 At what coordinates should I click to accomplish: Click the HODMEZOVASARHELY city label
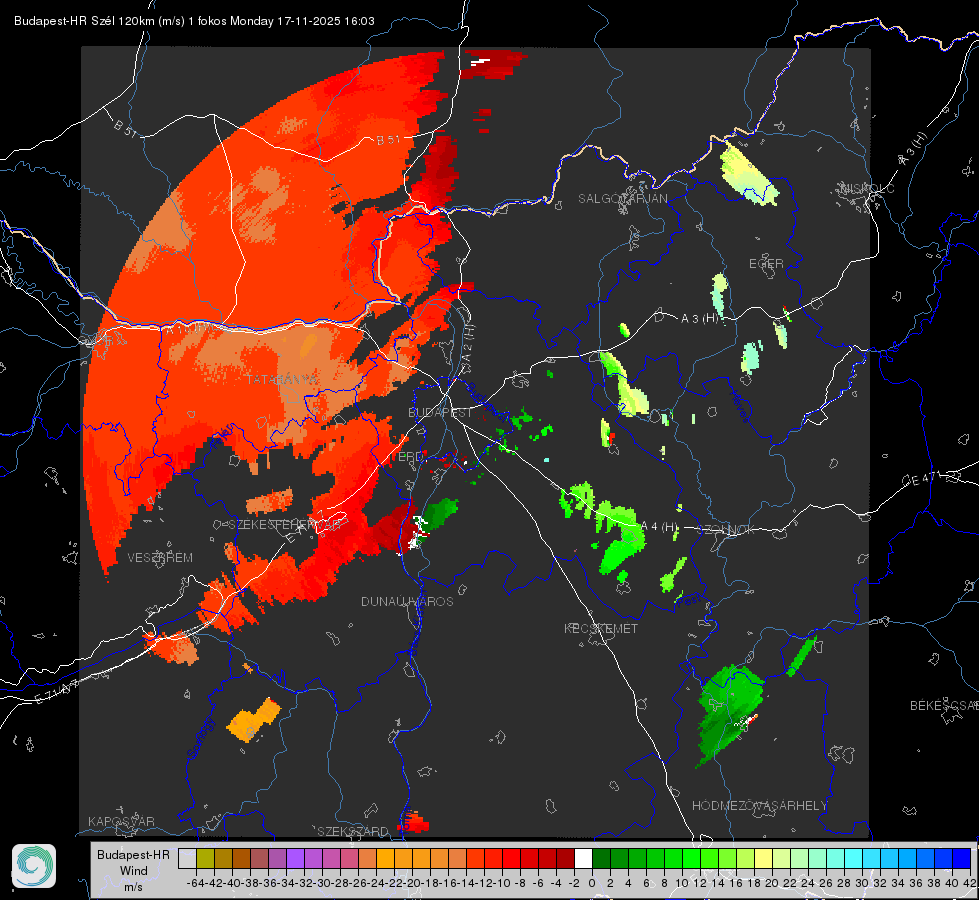[759, 806]
